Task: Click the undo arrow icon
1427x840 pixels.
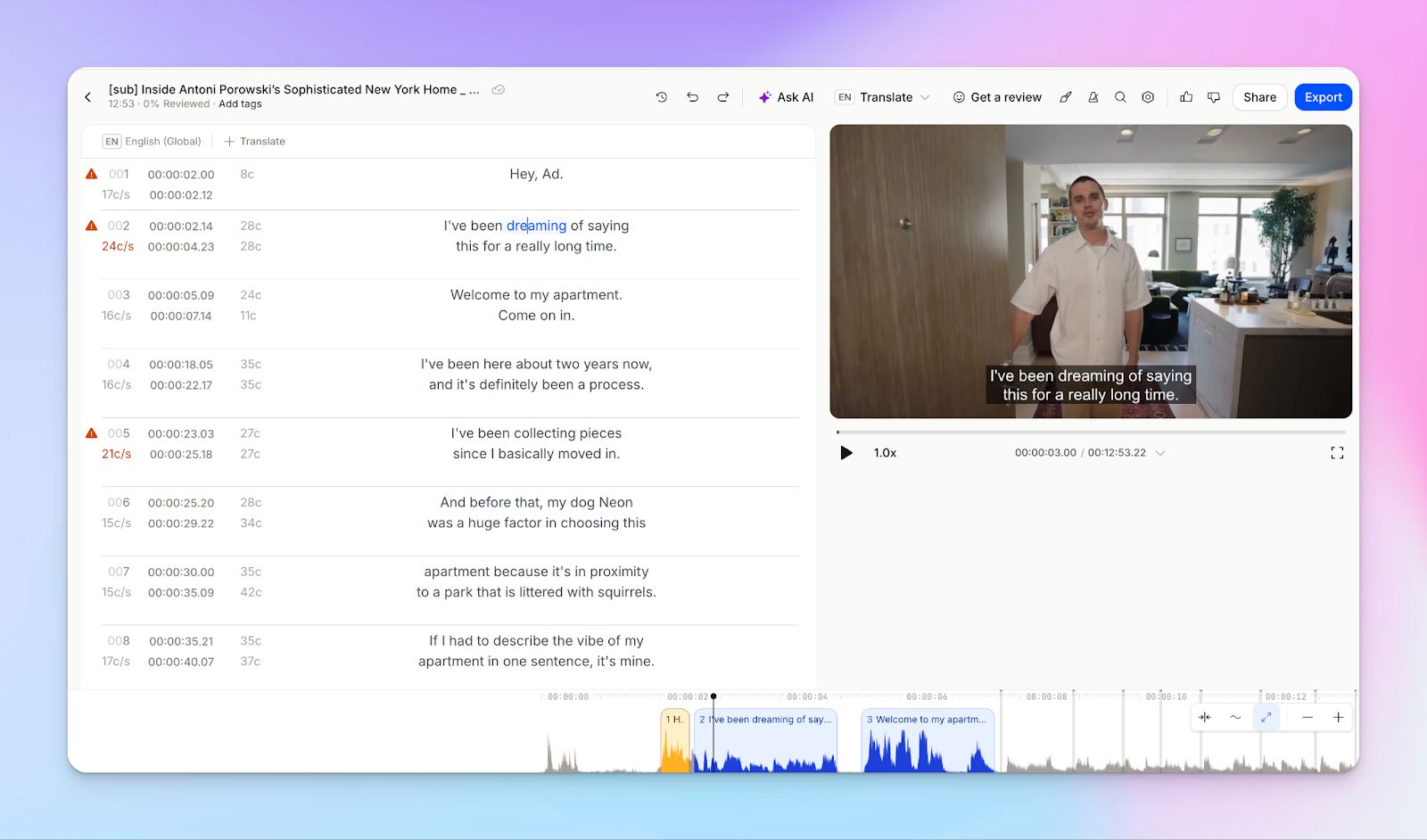Action: click(x=692, y=97)
